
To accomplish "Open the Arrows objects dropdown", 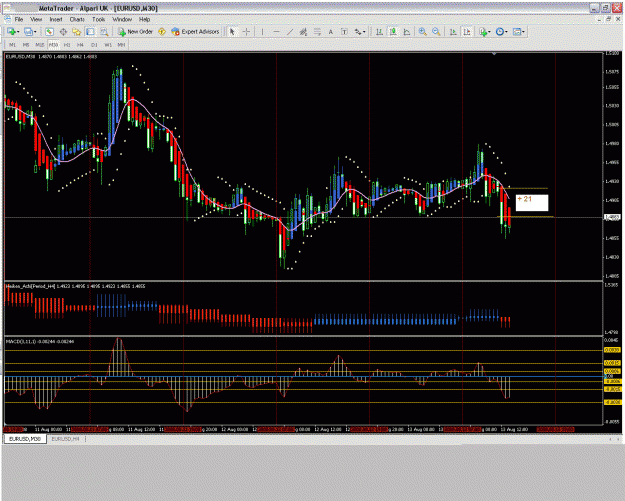I will 360,31.
